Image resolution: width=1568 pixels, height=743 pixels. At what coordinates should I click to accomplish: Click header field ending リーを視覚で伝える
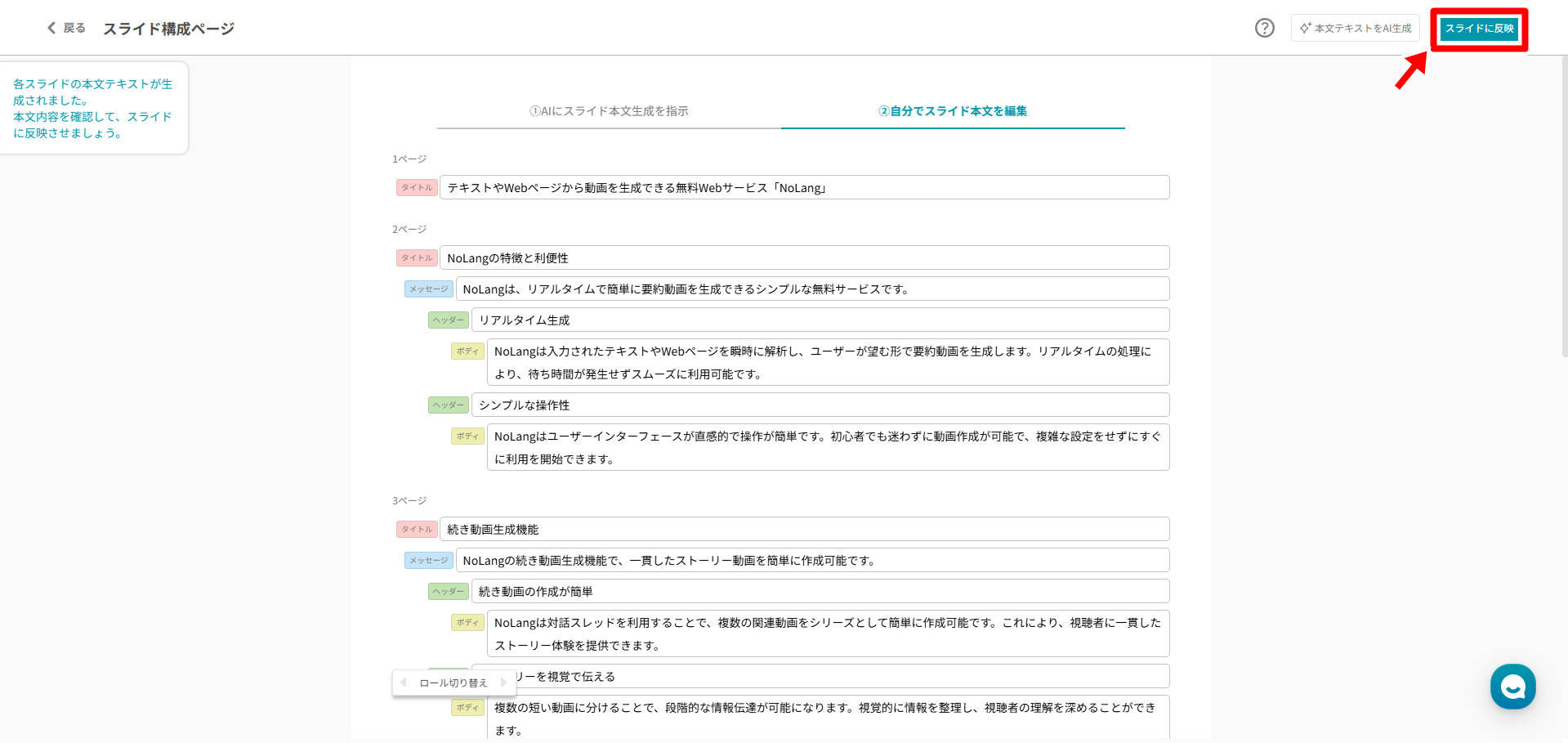pos(820,676)
